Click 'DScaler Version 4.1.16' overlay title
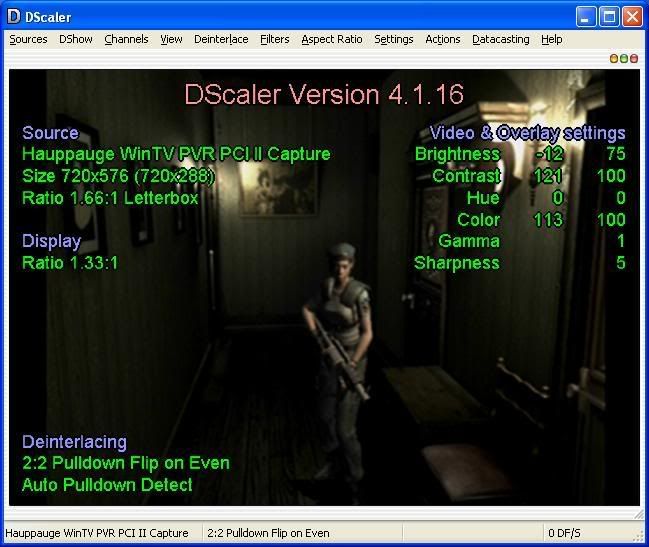Image resolution: width=649 pixels, height=547 pixels. (324, 94)
